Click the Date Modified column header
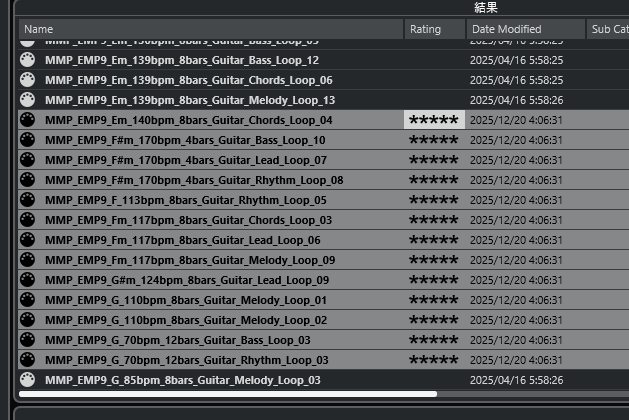Viewport: 629px width, 420px height. [524, 29]
